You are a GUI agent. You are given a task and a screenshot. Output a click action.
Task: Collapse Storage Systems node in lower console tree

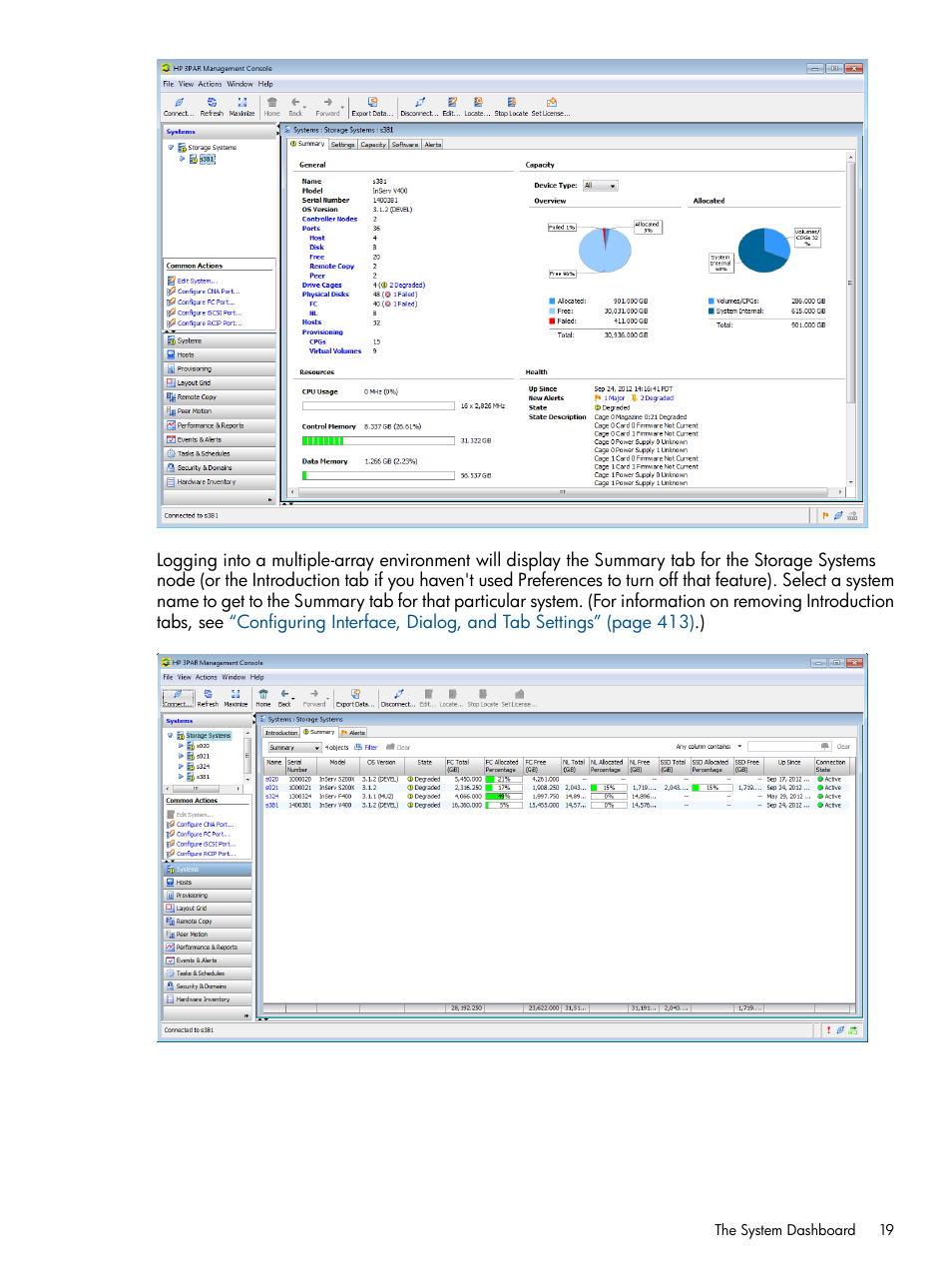(x=170, y=736)
